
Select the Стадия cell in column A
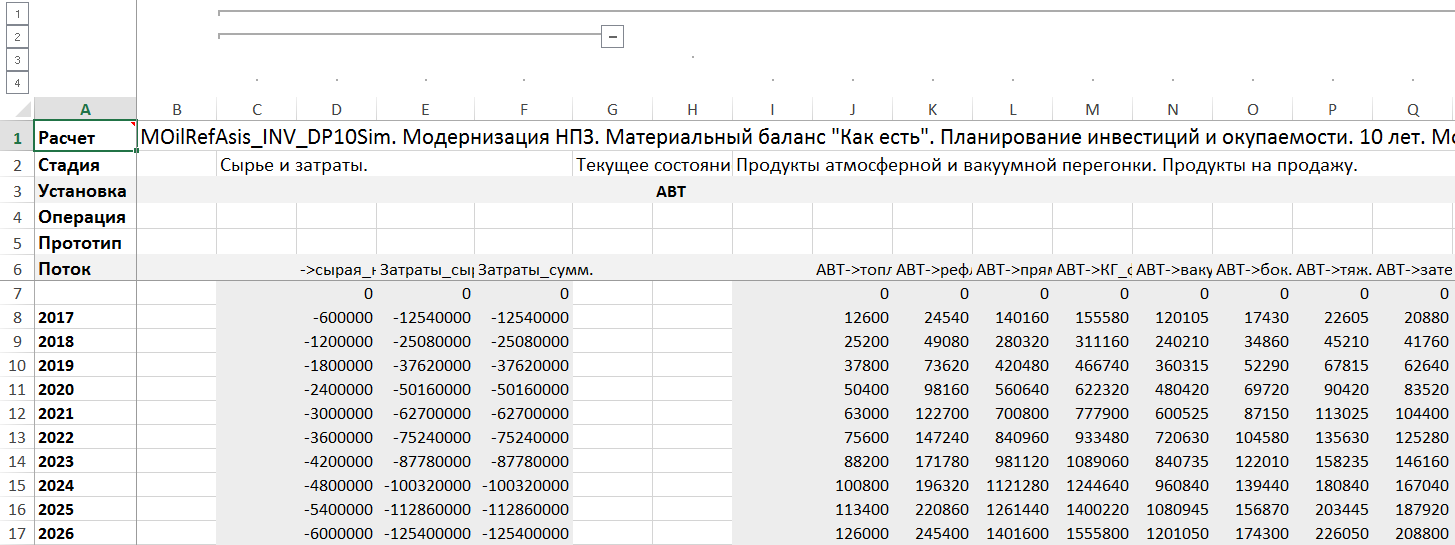click(85, 165)
